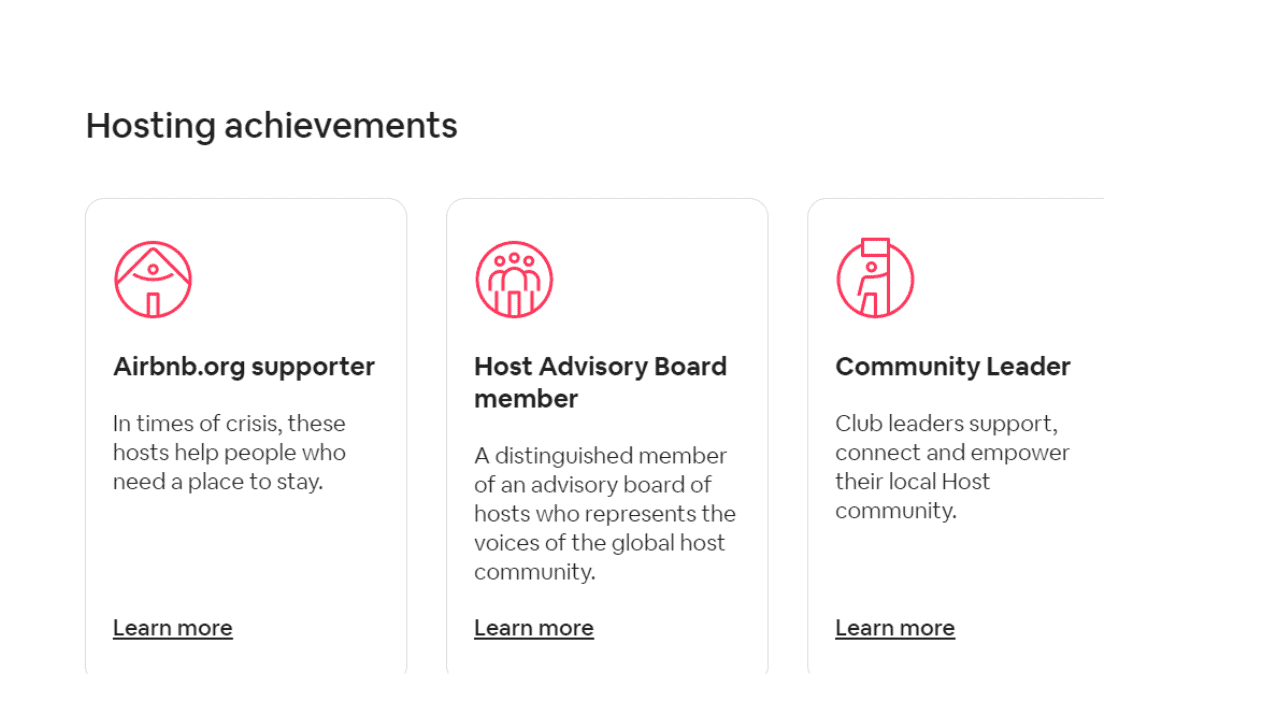Click the person-holding-flag badge icon

tap(874, 277)
